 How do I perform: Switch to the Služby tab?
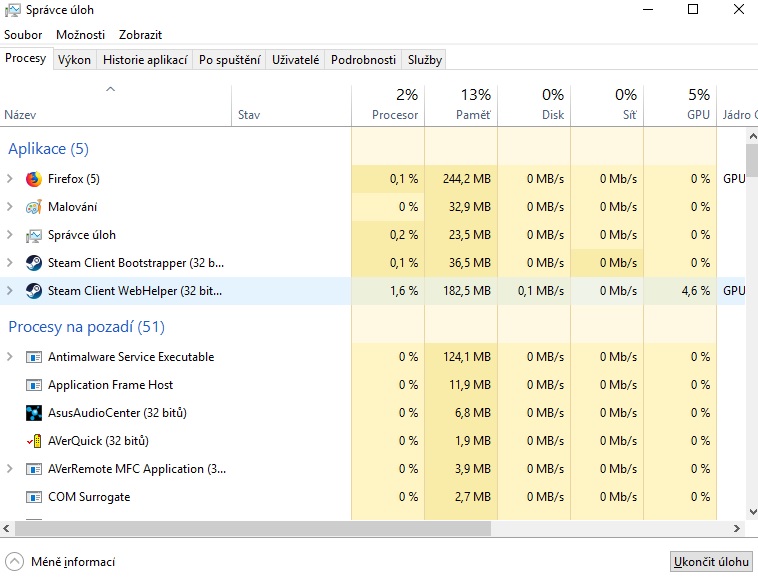click(x=425, y=60)
